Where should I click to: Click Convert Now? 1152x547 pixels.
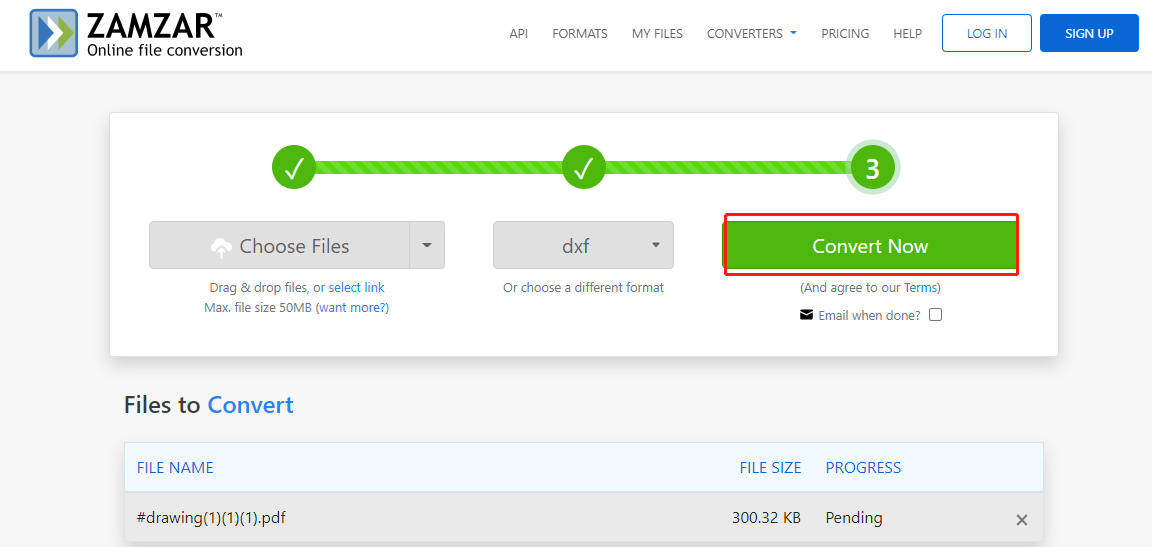(871, 245)
